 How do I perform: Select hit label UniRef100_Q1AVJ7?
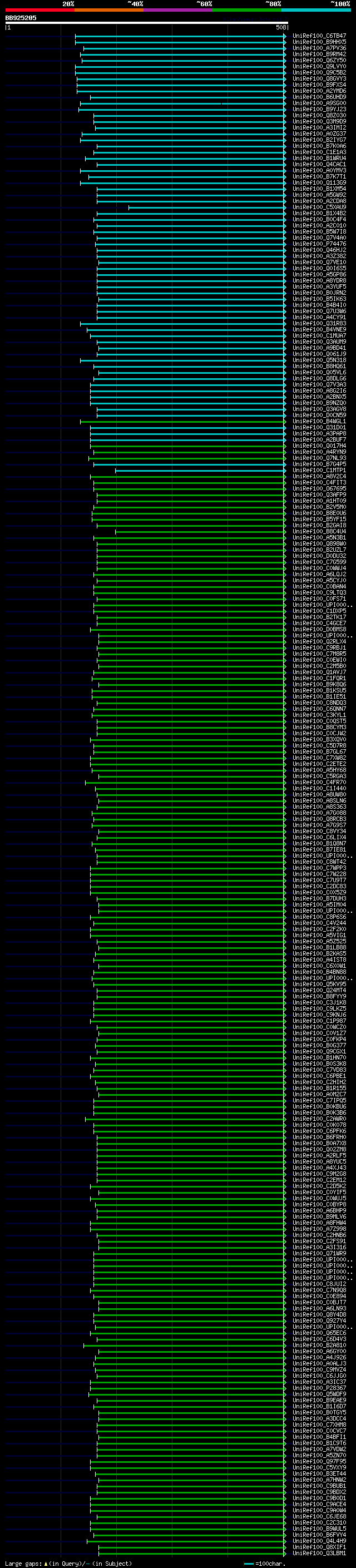[319, 672]
